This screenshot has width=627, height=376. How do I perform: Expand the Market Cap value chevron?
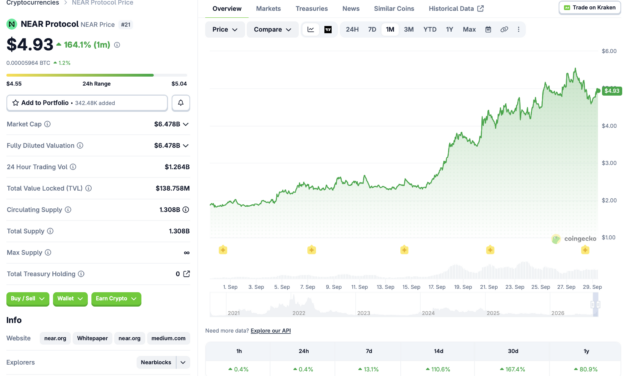point(186,124)
